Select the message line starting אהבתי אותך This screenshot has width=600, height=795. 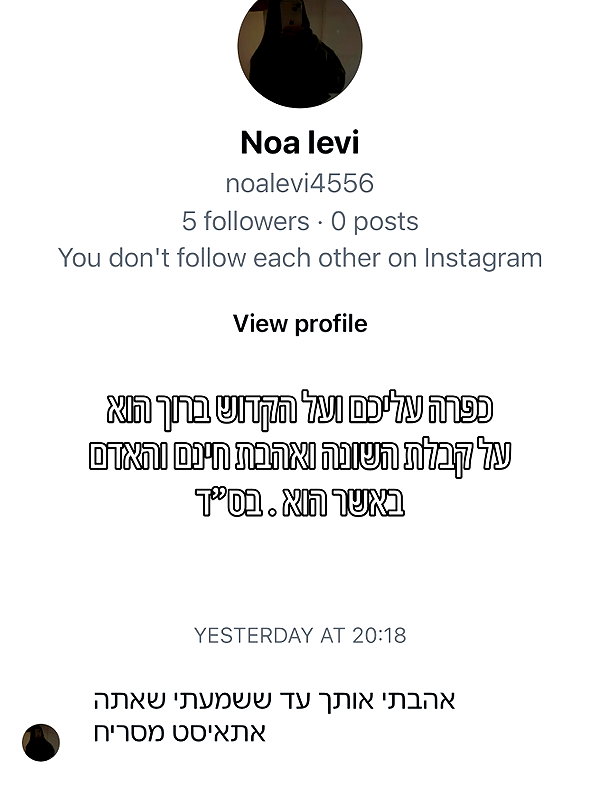274,700
